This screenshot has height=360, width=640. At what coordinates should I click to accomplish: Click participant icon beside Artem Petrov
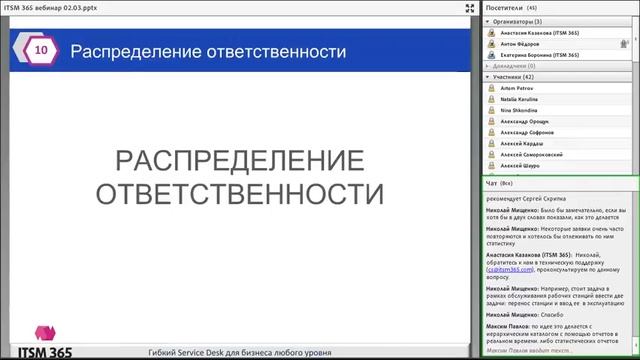(491, 88)
